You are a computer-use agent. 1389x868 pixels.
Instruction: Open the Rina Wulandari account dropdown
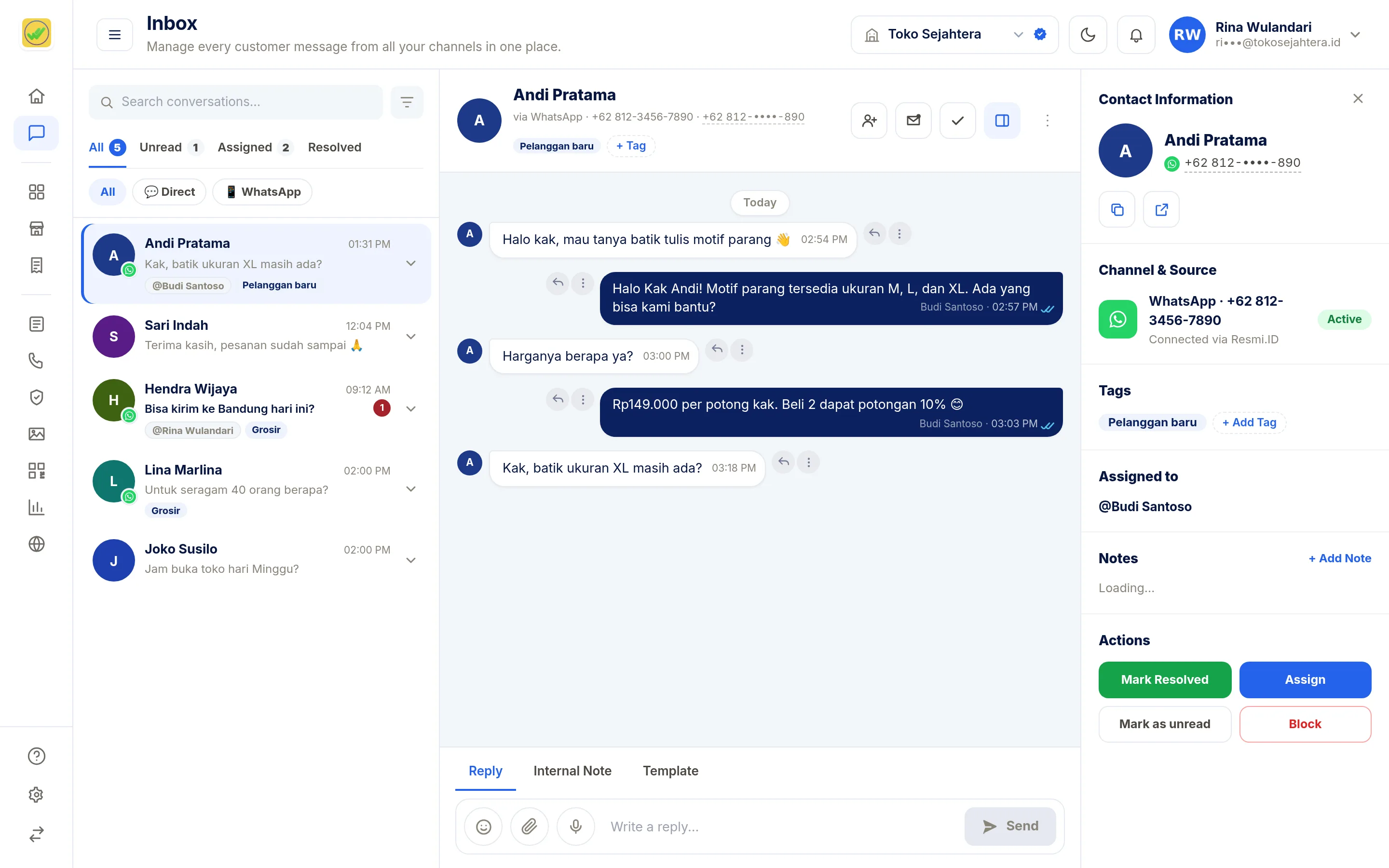[1266, 35]
